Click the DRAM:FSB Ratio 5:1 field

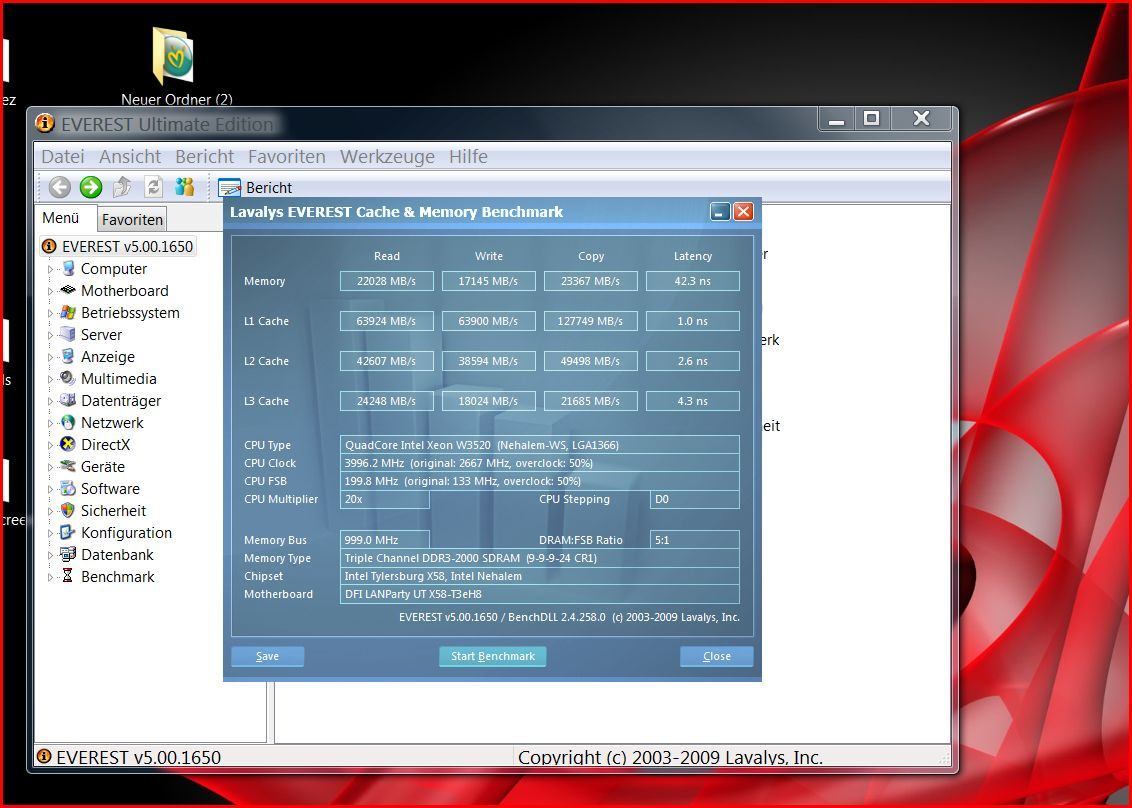pyautogui.click(x=695, y=540)
